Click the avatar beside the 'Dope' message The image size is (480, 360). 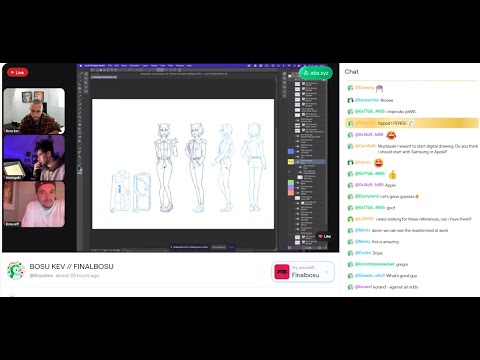pyautogui.click(x=350, y=253)
